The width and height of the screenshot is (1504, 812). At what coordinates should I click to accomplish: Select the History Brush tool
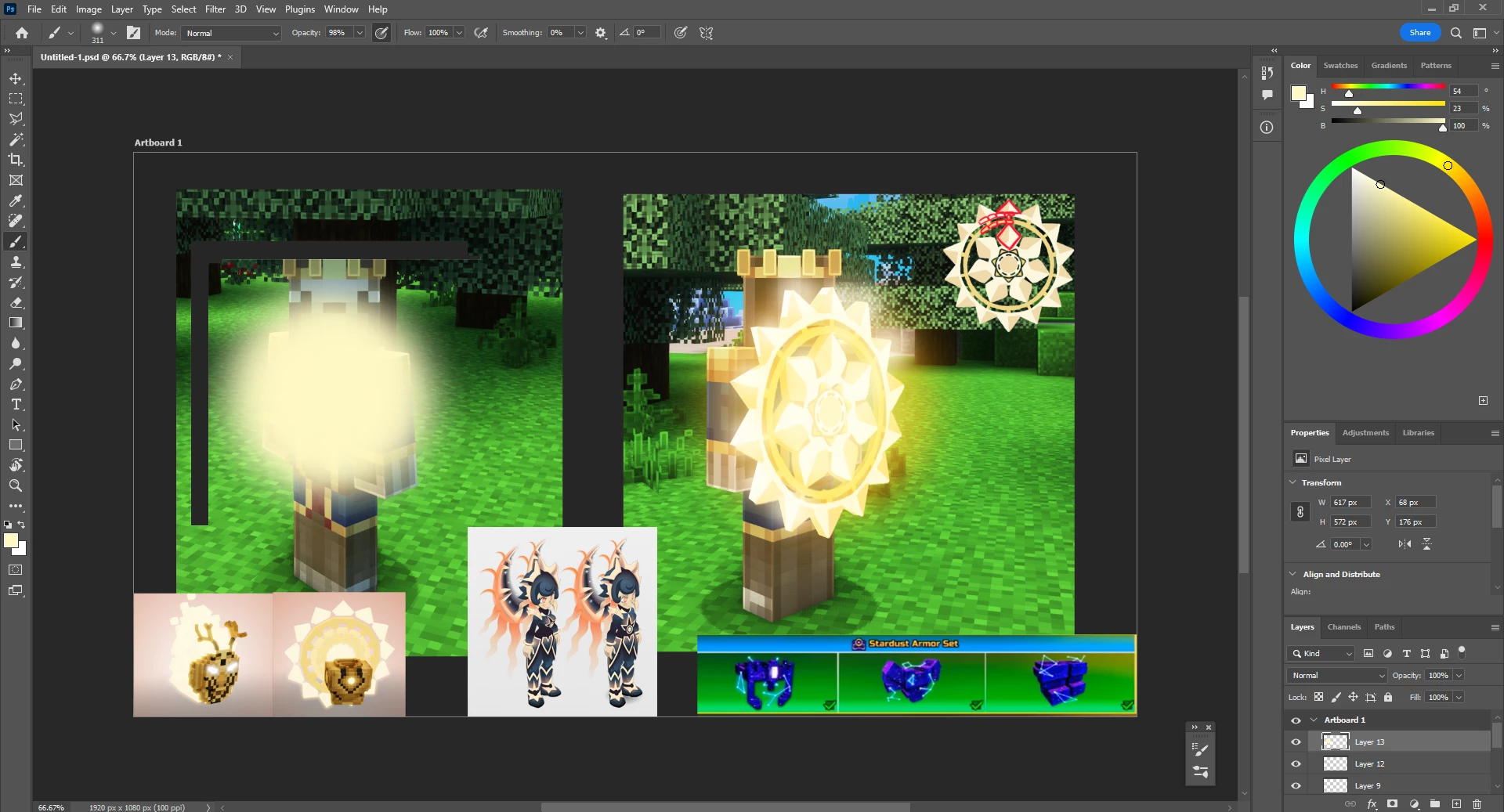pos(16,282)
